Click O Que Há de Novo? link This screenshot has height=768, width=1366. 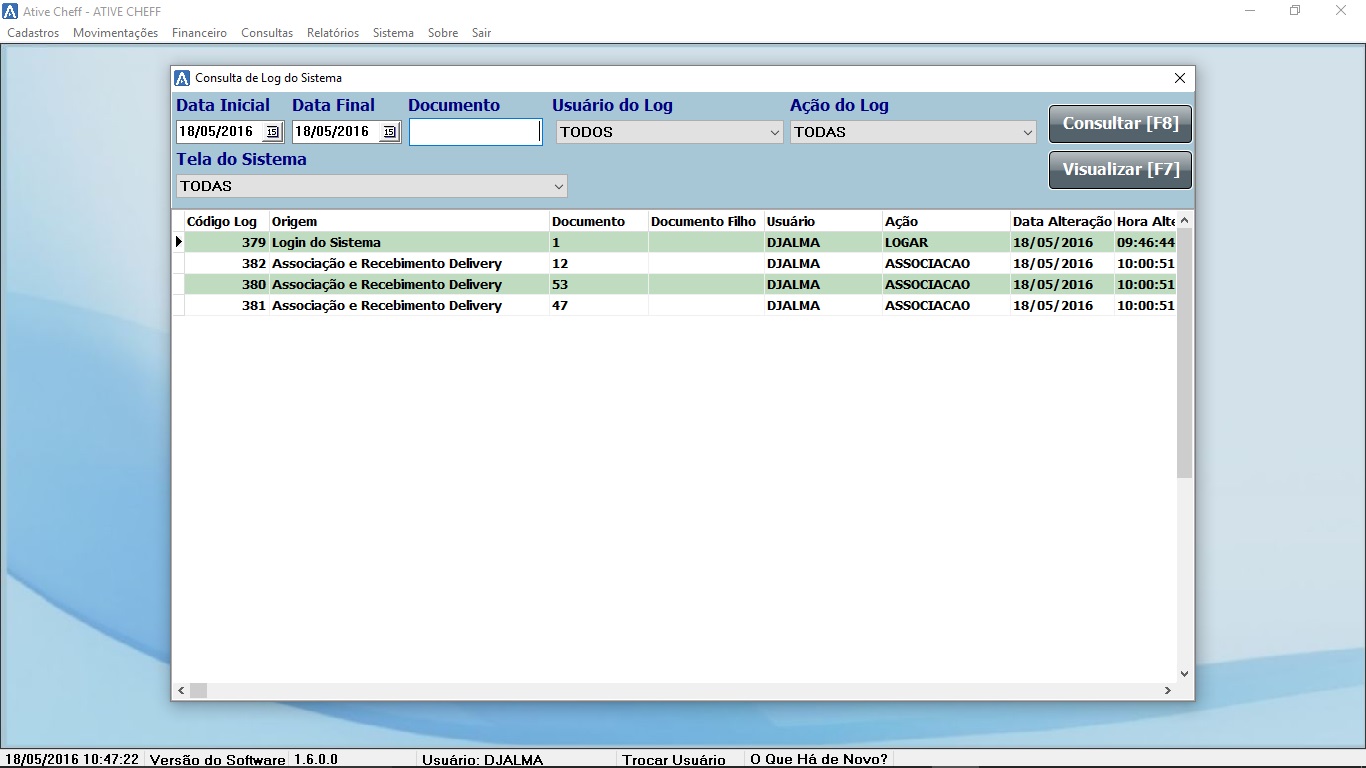point(819,760)
